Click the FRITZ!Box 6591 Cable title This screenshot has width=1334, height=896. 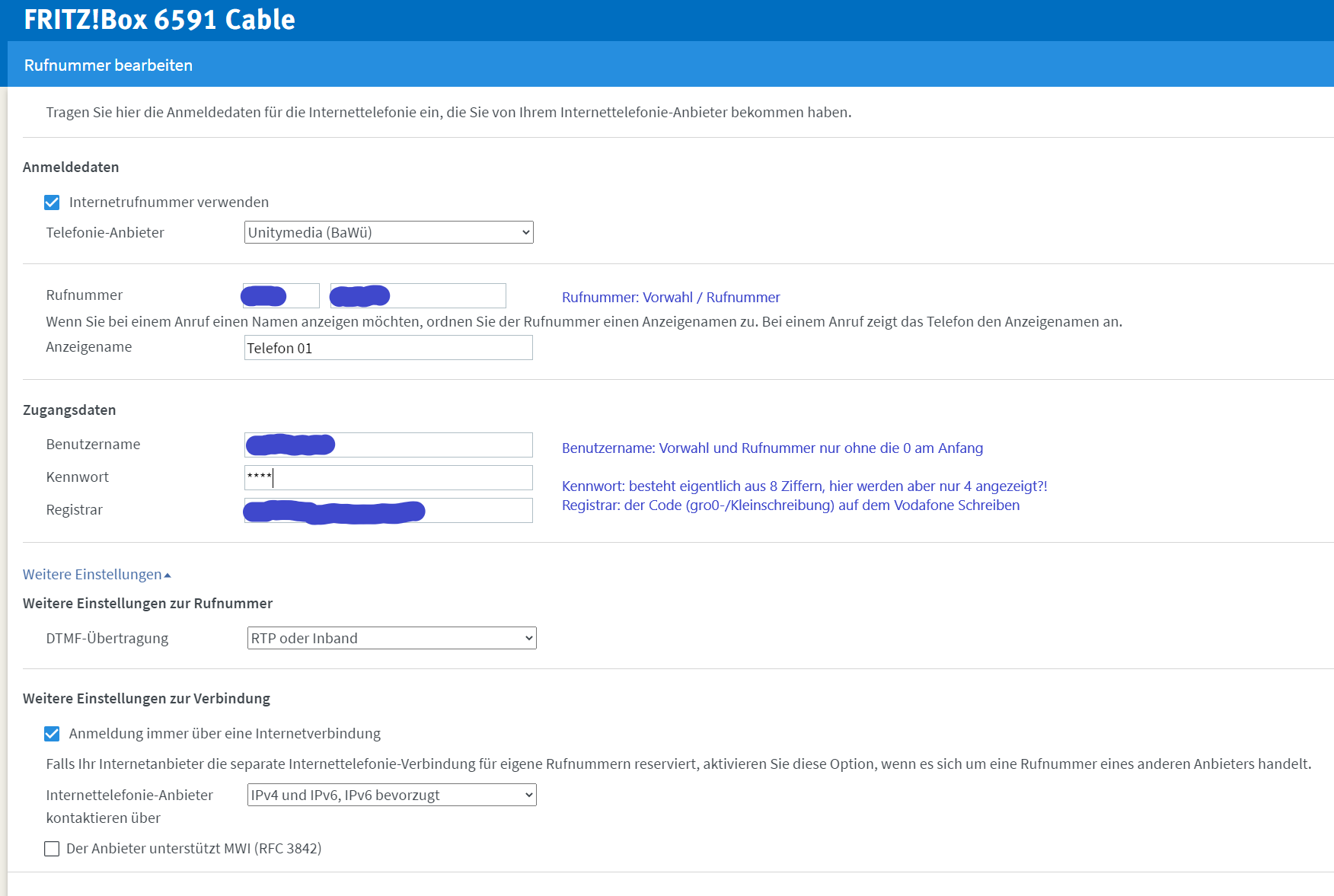159,20
